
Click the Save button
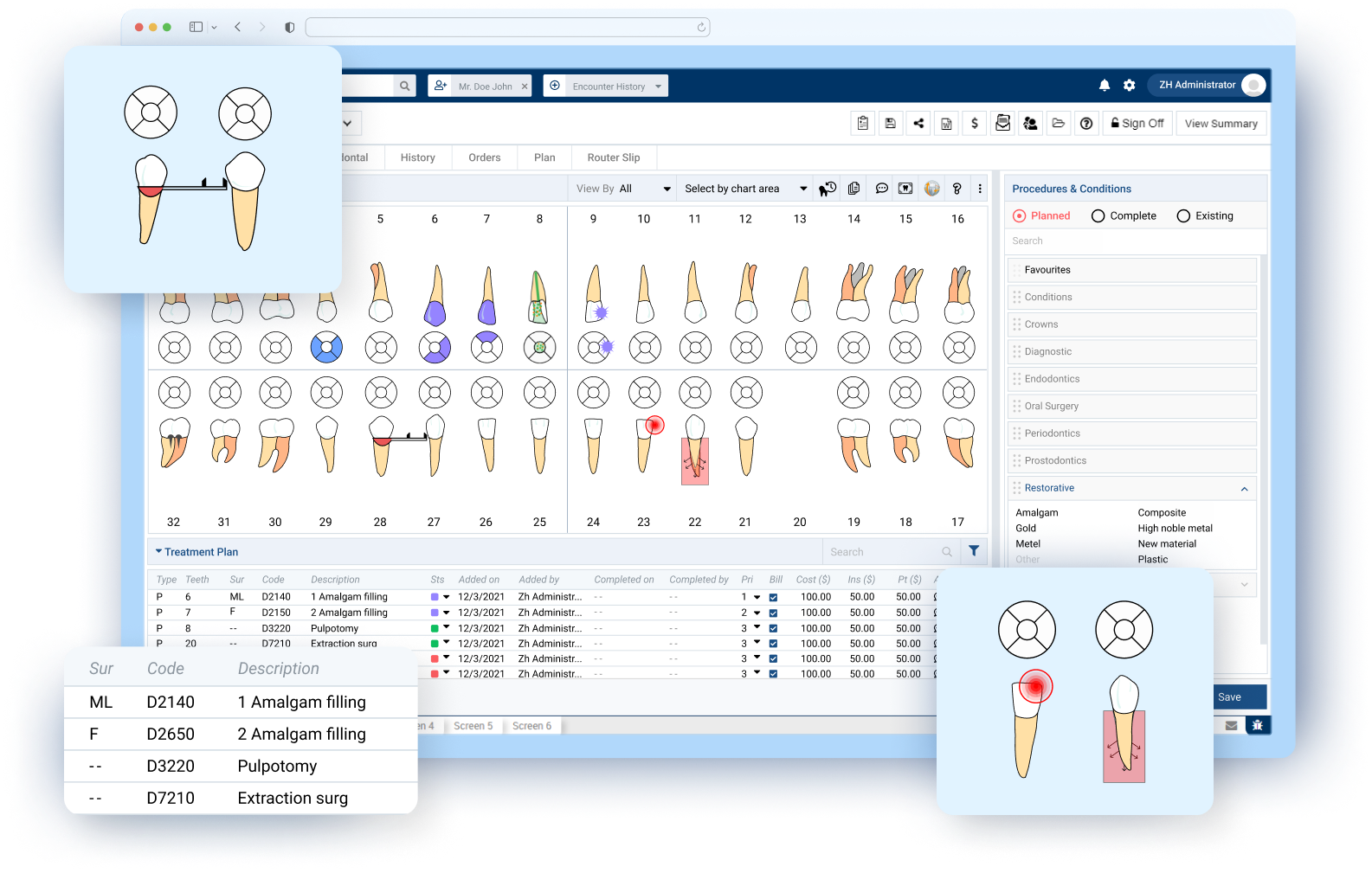tap(1230, 697)
